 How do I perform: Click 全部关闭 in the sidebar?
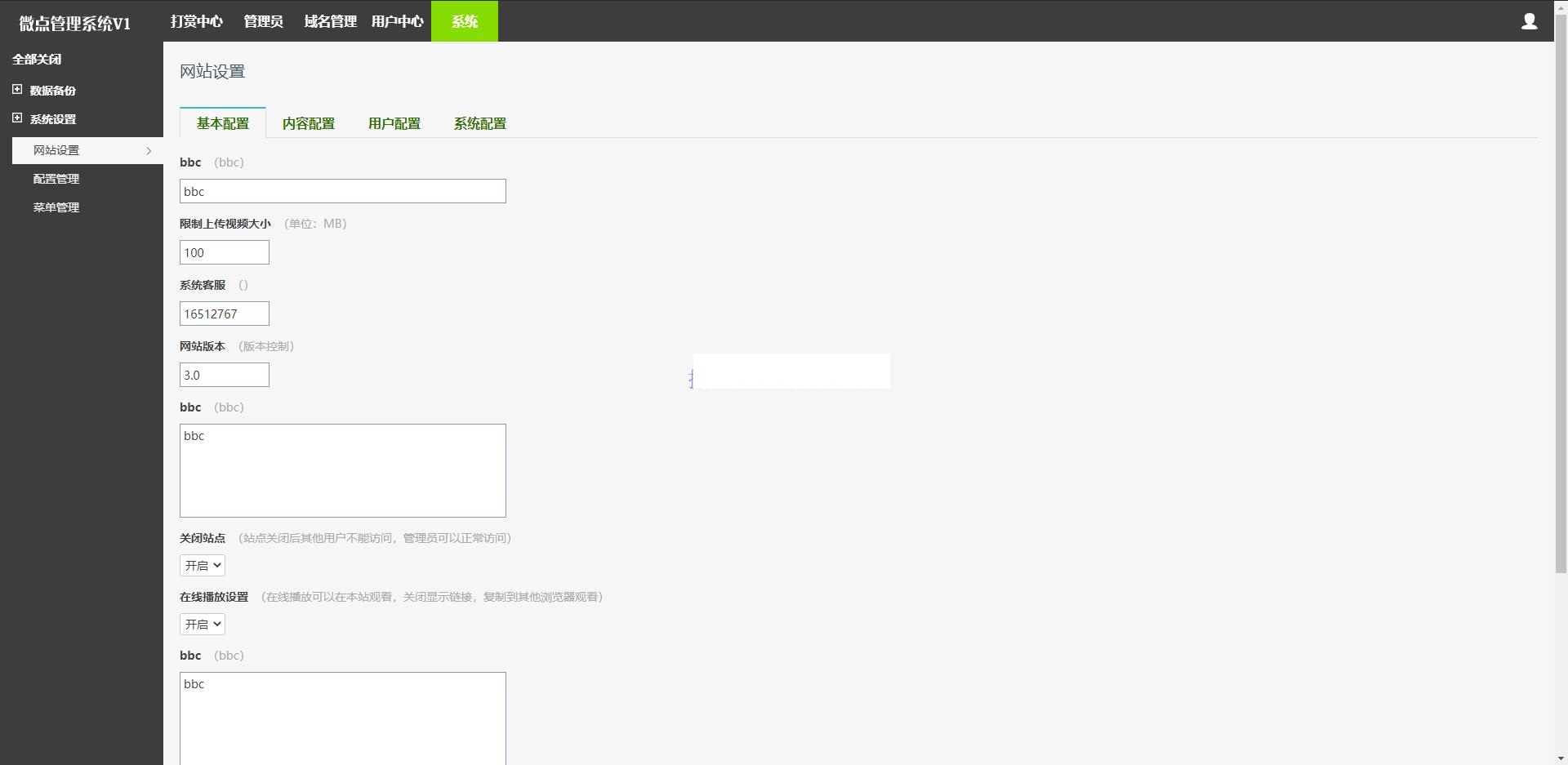coord(37,59)
